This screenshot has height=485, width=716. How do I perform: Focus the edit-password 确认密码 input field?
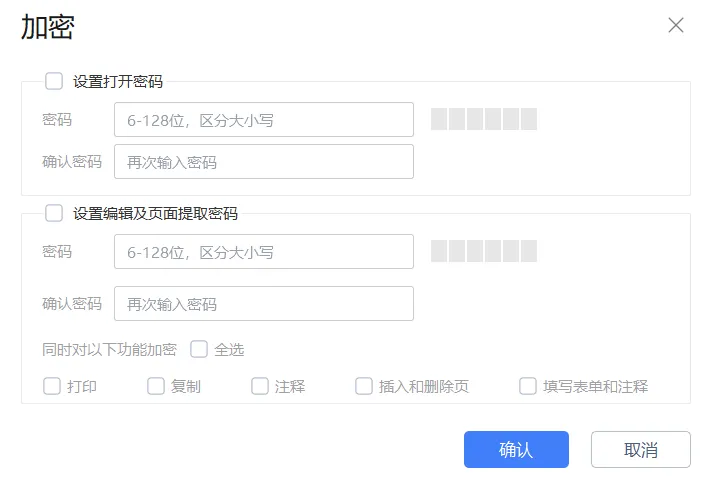point(264,304)
